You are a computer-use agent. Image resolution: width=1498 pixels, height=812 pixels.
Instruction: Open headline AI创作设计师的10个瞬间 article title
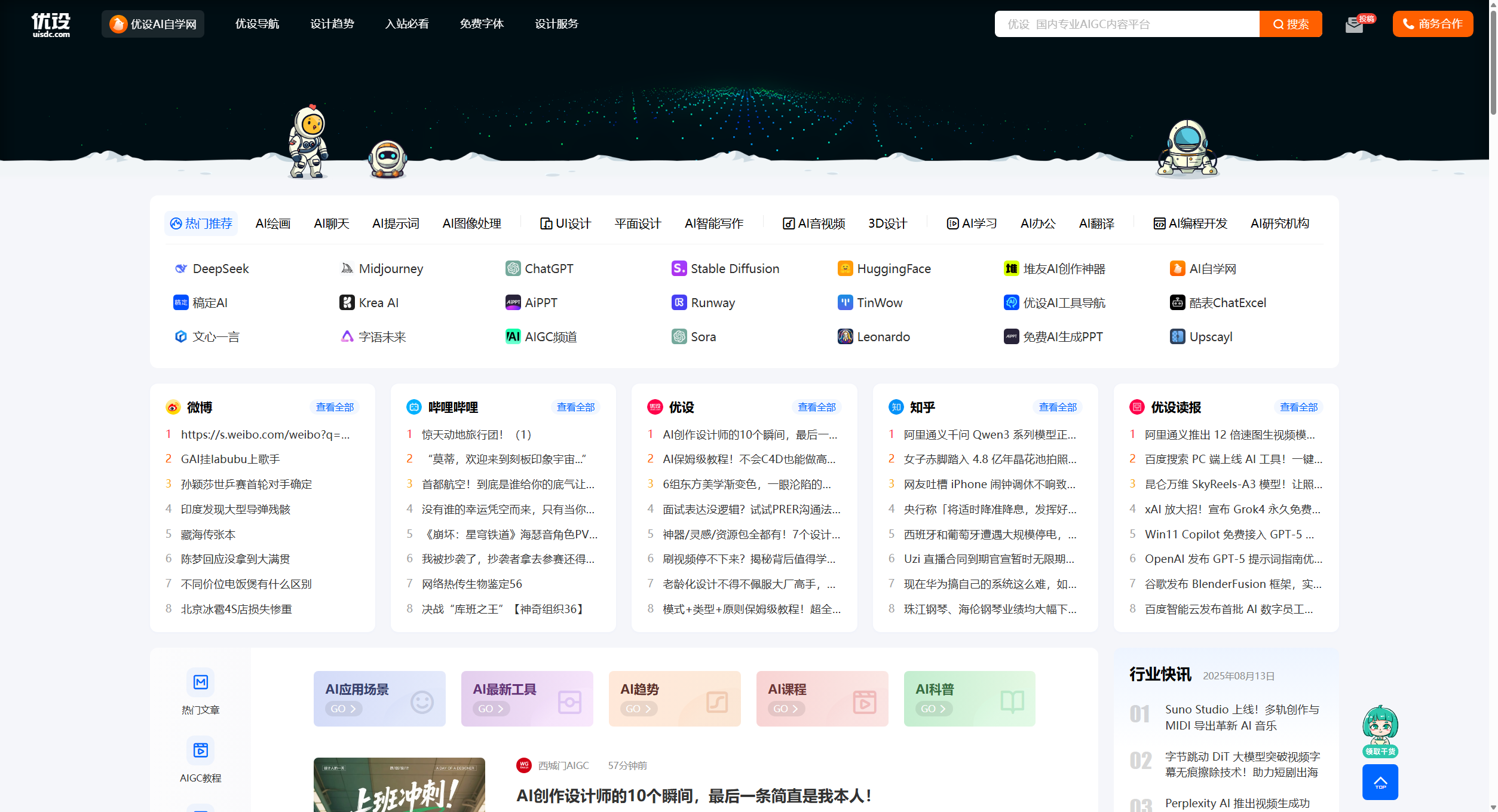[693, 796]
